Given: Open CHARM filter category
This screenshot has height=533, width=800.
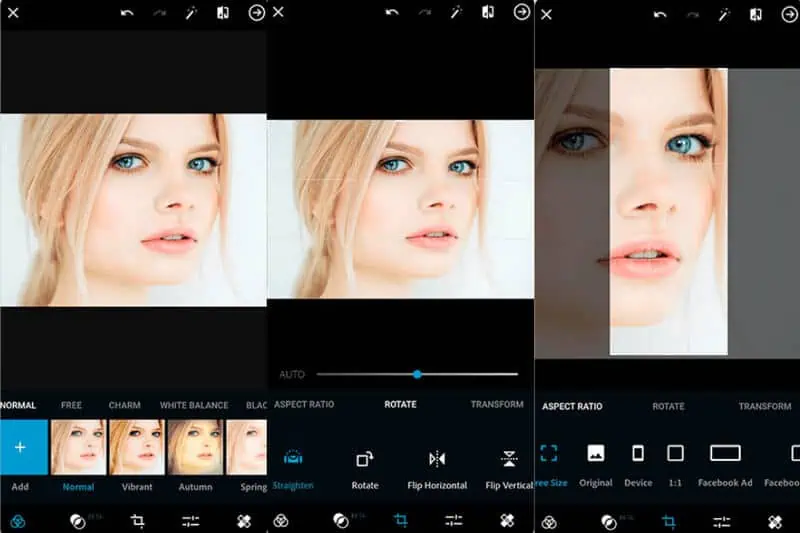Looking at the screenshot, I should pyautogui.click(x=124, y=405).
